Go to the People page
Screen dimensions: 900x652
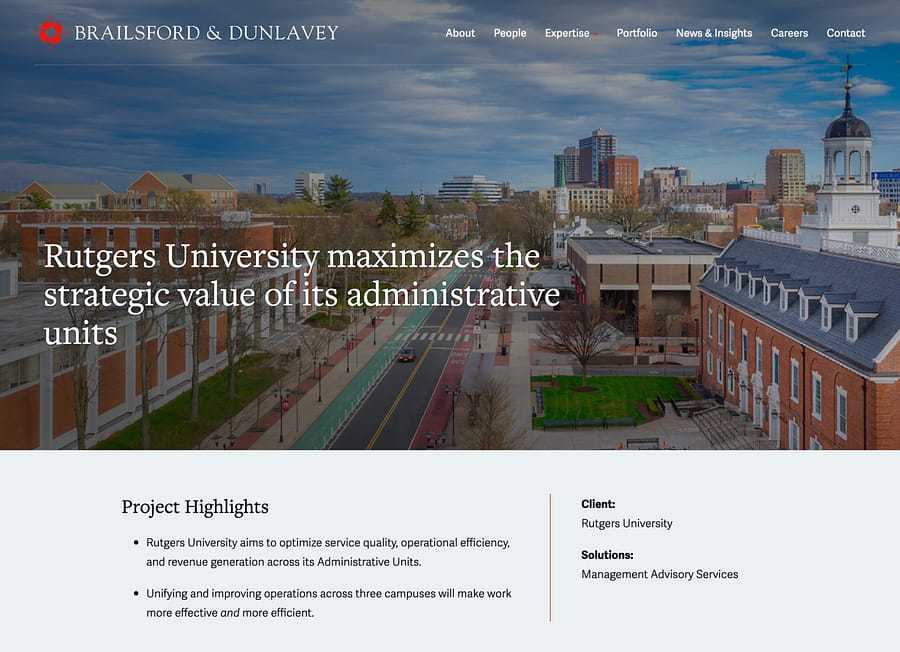tap(510, 33)
